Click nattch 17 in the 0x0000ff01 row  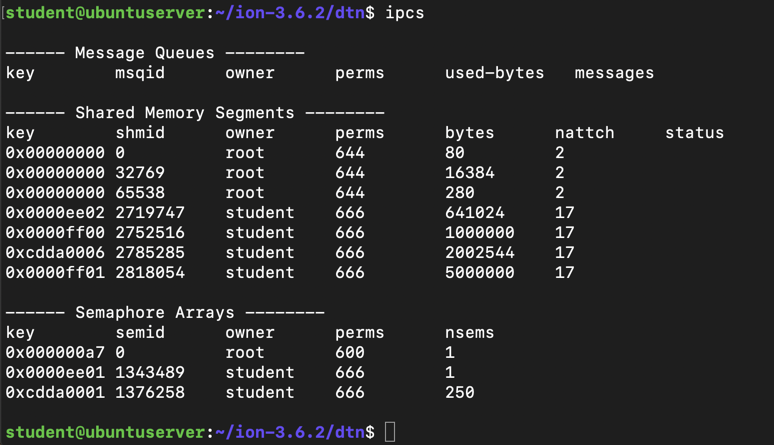564,273
